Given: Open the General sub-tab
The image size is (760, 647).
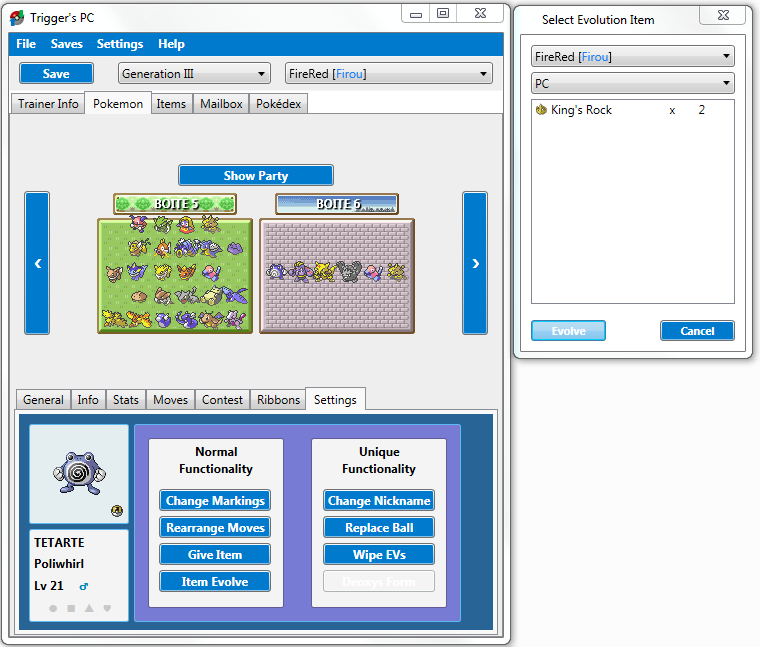Looking at the screenshot, I should (x=43, y=400).
